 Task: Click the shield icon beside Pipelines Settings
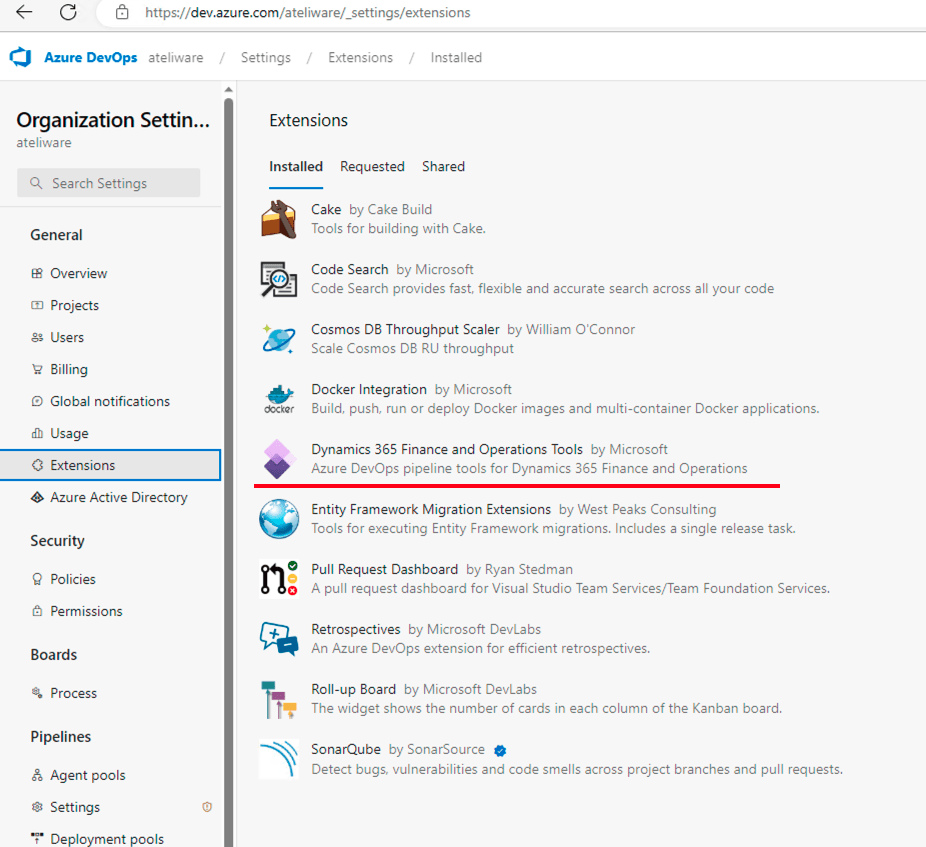[207, 807]
